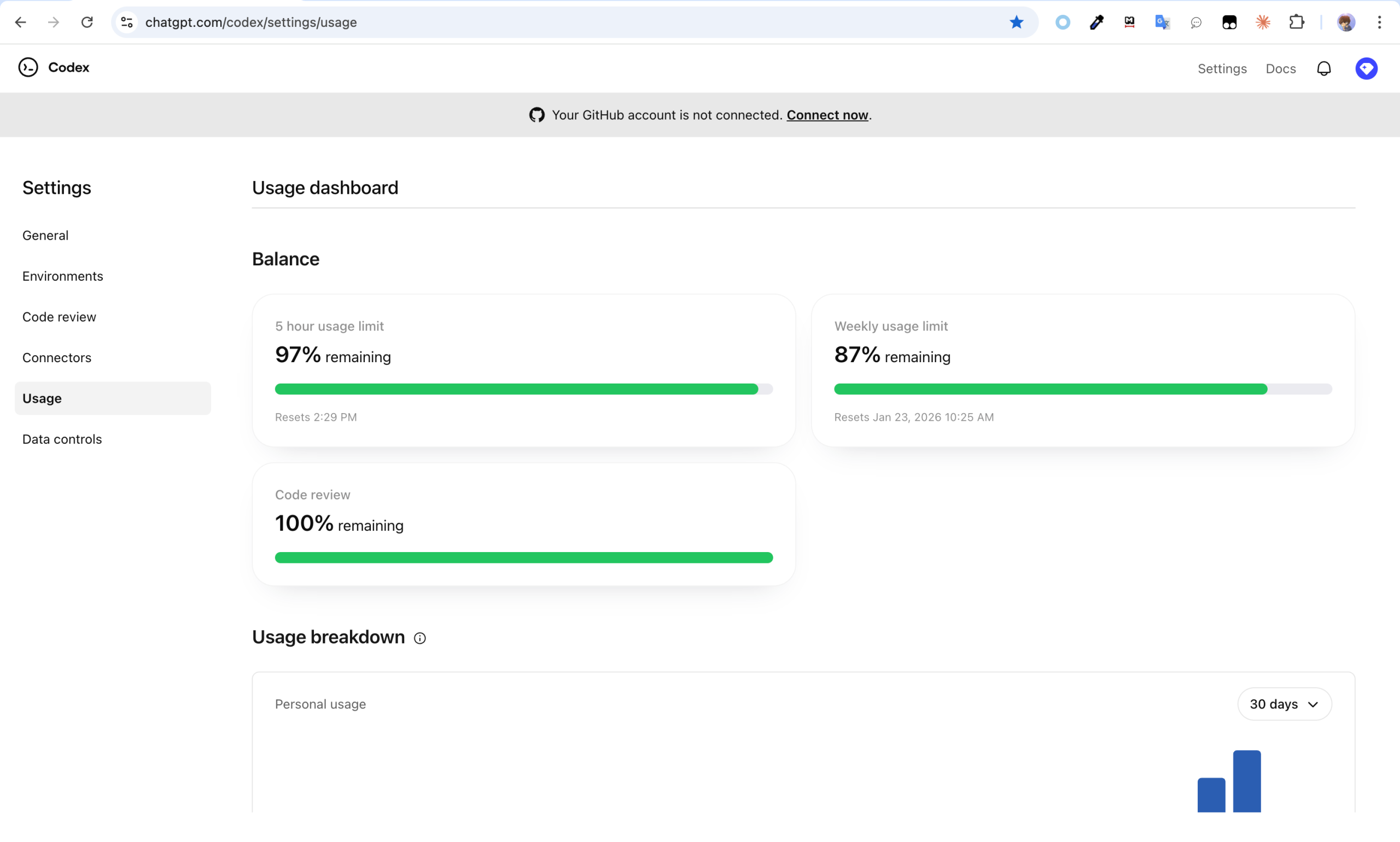Click the Usage breakdown info icon
The width and height of the screenshot is (1400, 842).
click(x=419, y=638)
